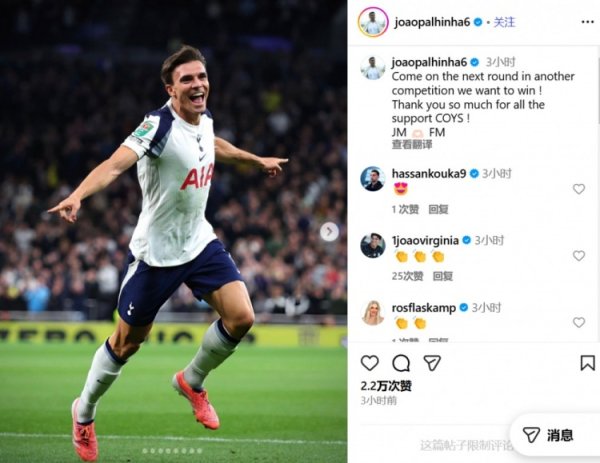Screen dimensions: 600x463
Task: Like rosflaskamp's comment heart
Action: [579, 322]
